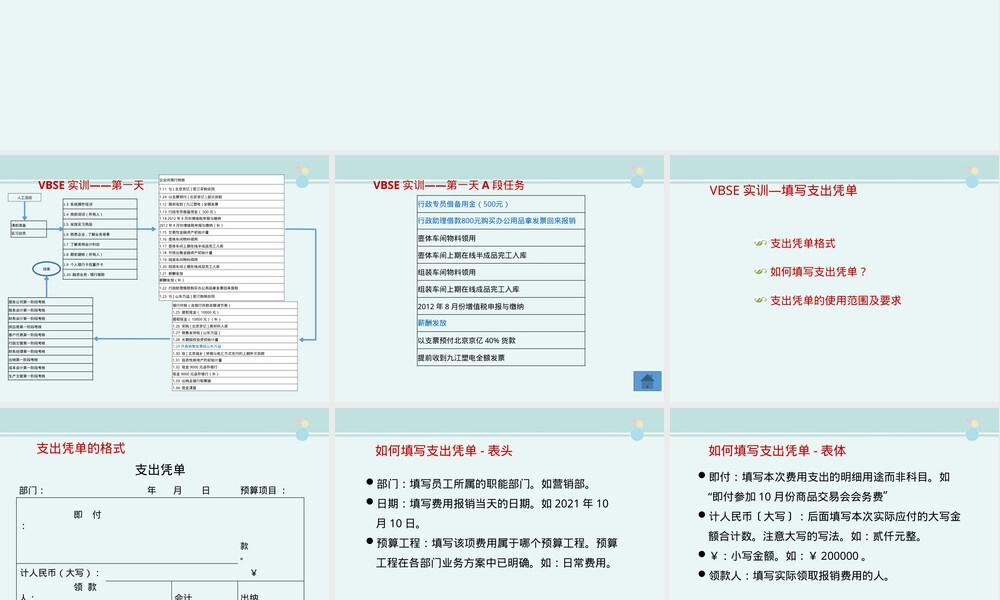
Task: Click the title VBSE 实训—填写支出凭单
Action: pos(783,190)
